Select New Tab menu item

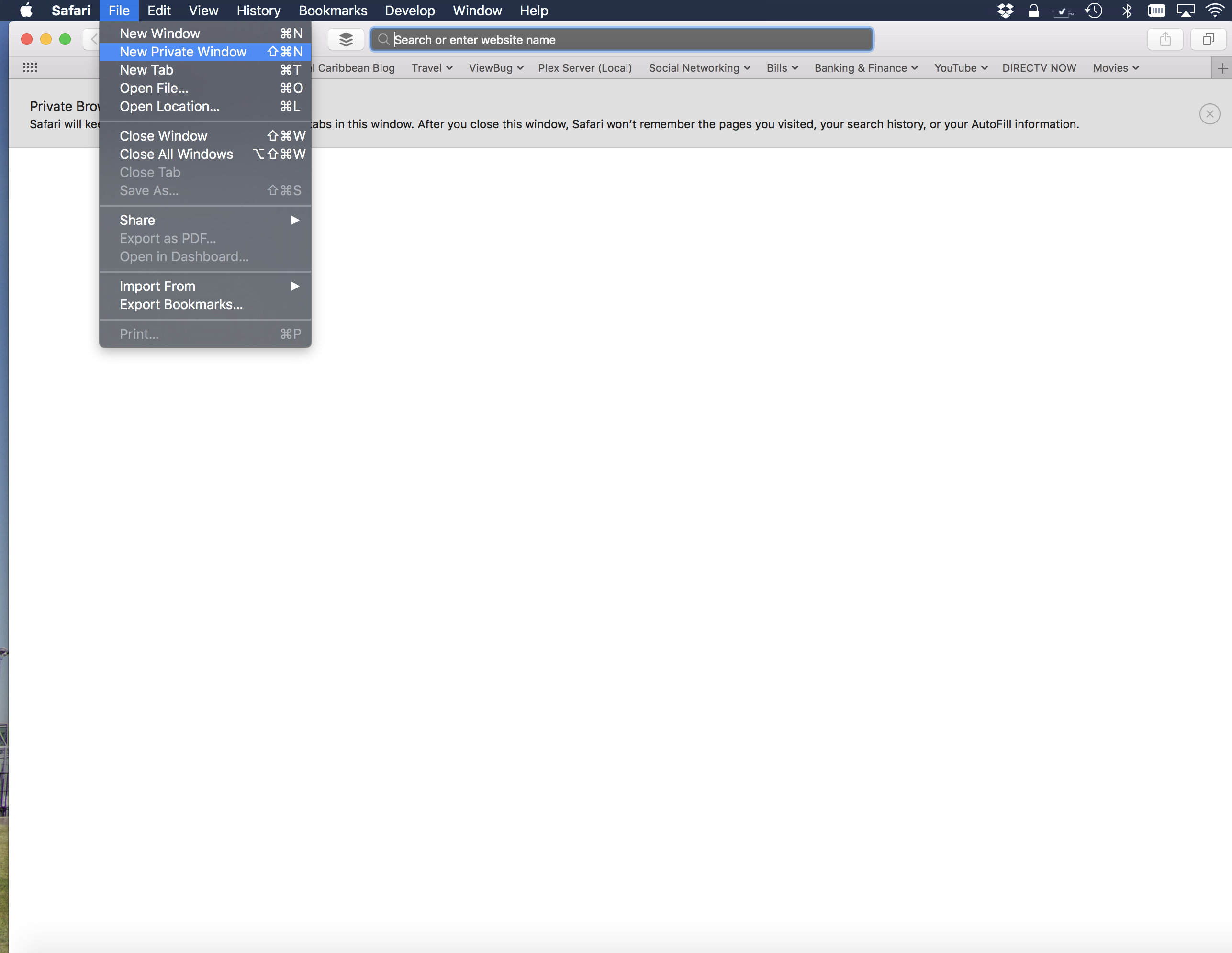coord(205,70)
